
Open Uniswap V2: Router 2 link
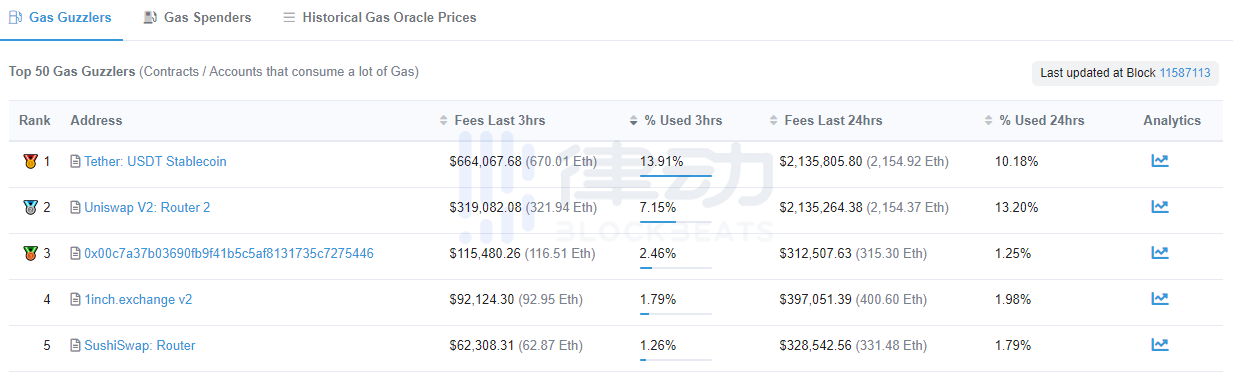(147, 207)
